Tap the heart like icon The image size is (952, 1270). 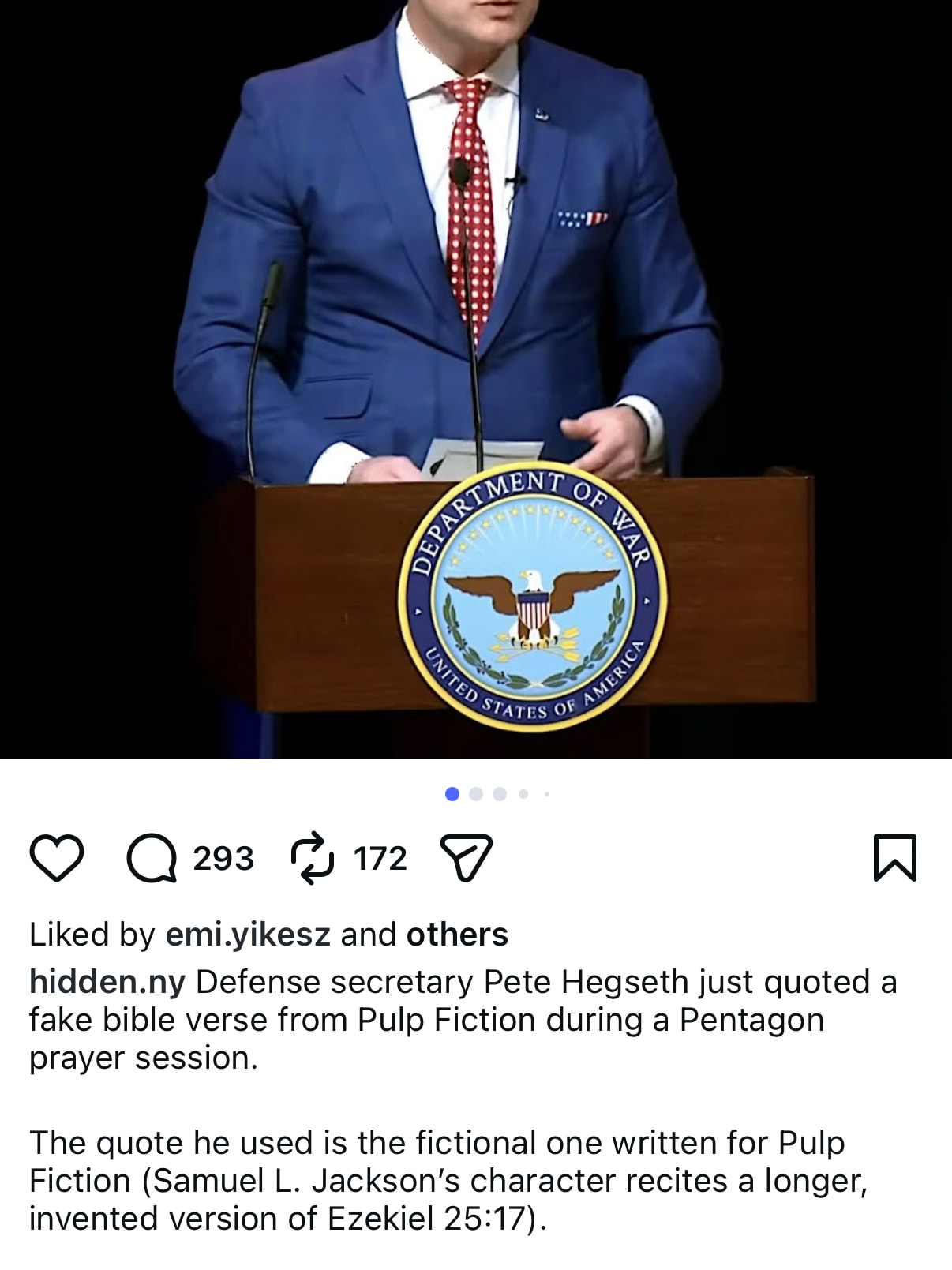click(x=56, y=857)
